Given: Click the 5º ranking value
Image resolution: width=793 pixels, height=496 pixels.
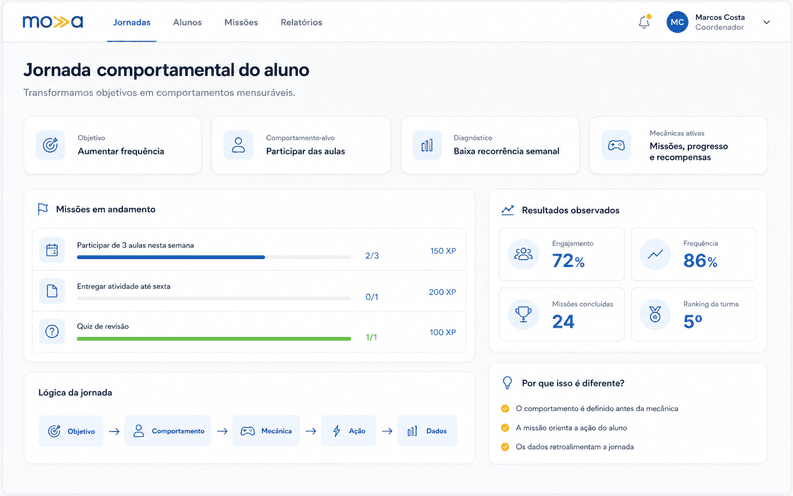Looking at the screenshot, I should pyautogui.click(x=693, y=322).
